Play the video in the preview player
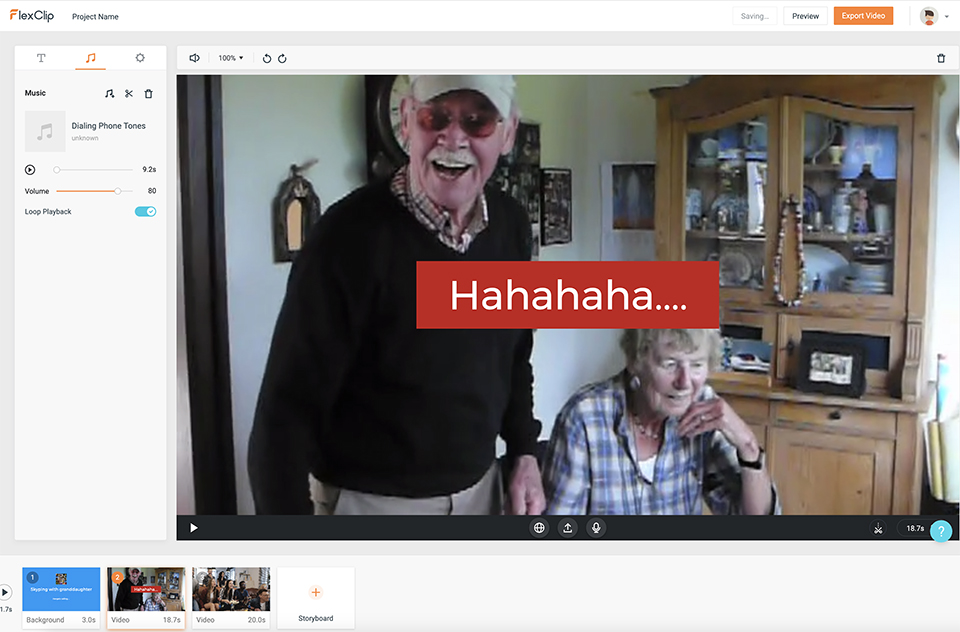Screen dimensions: 960x632 (x=193, y=528)
